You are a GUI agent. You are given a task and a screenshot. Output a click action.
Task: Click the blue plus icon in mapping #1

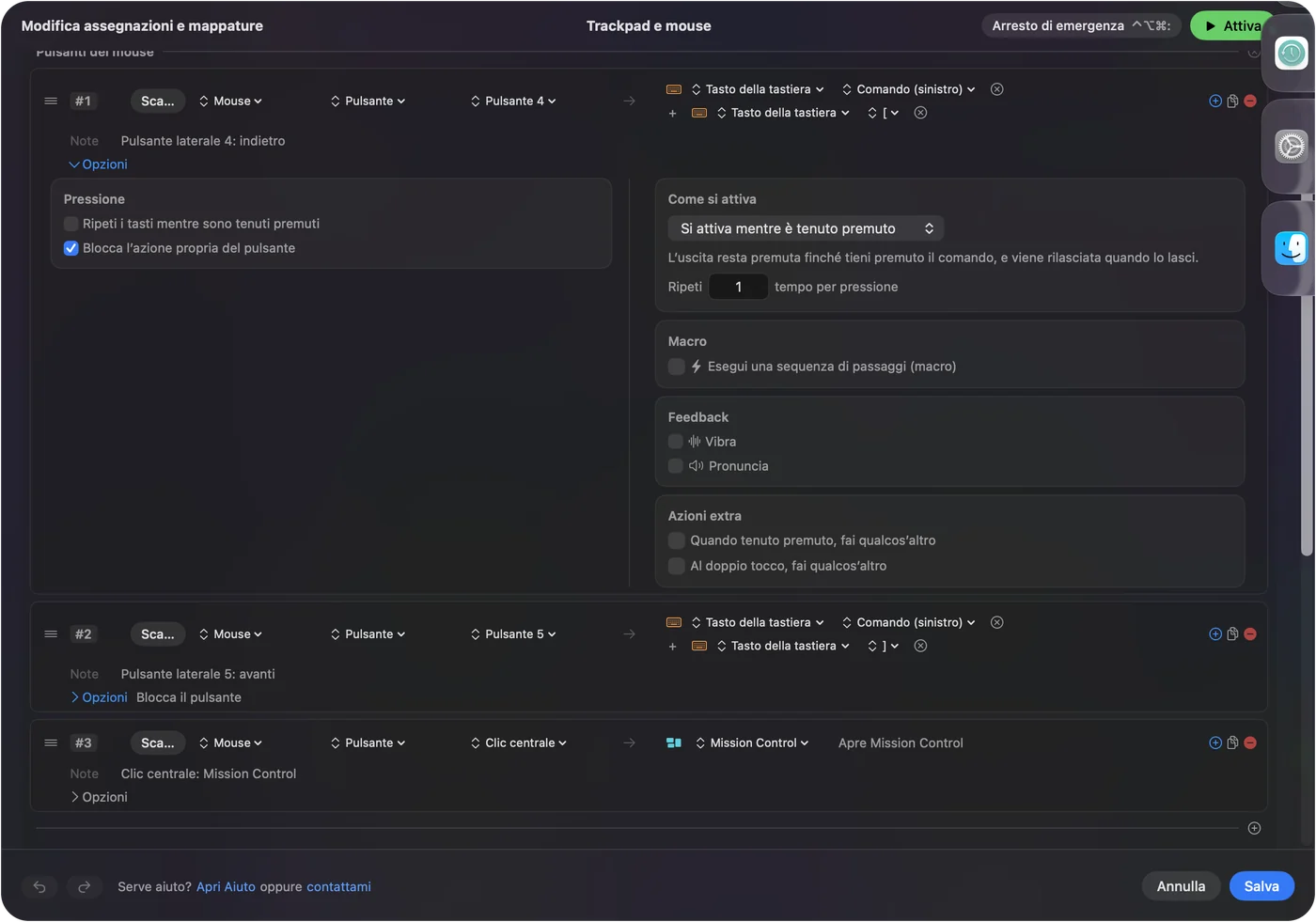pos(1215,101)
